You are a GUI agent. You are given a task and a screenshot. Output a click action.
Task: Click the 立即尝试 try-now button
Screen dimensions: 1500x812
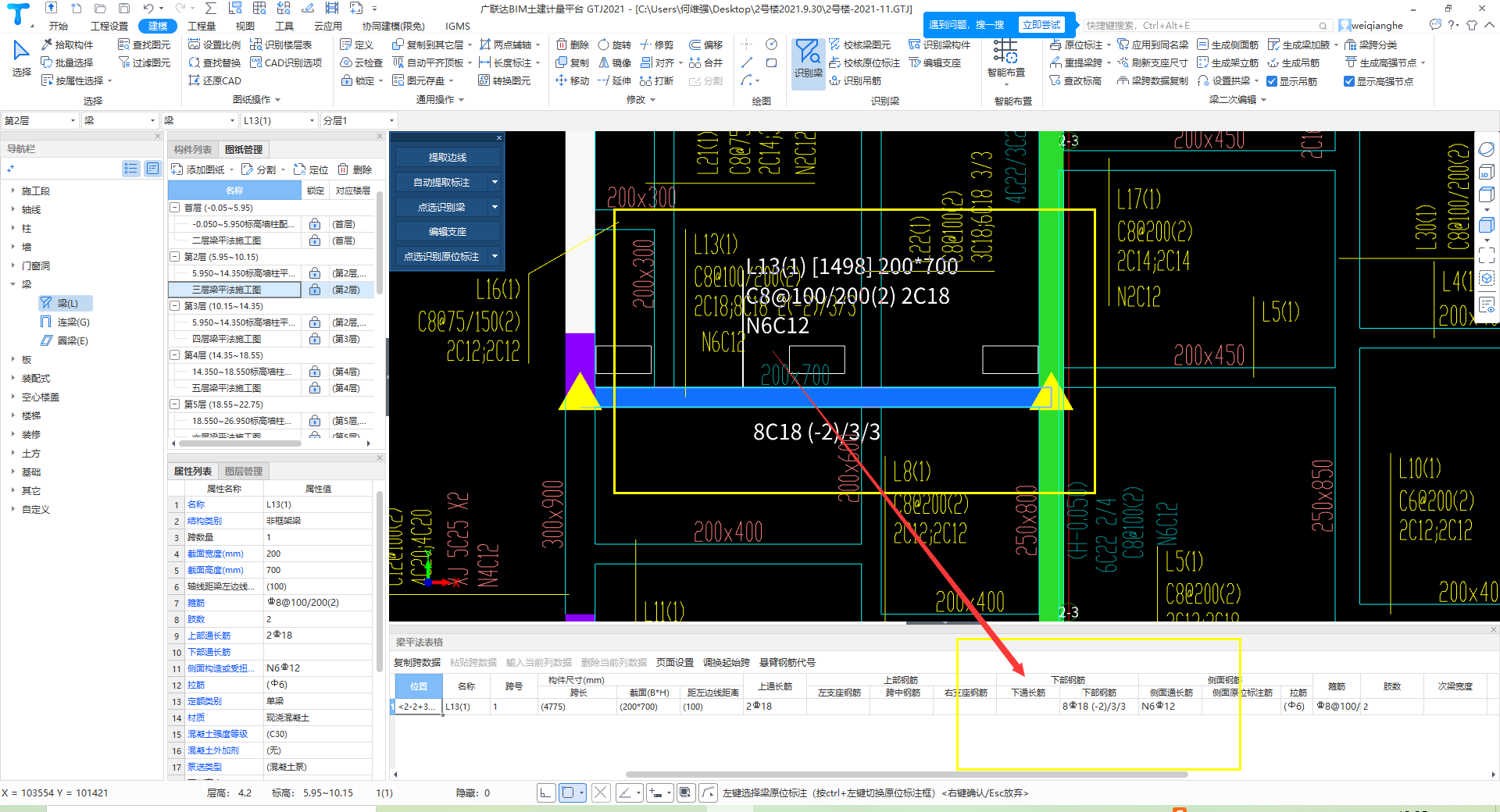[1042, 25]
